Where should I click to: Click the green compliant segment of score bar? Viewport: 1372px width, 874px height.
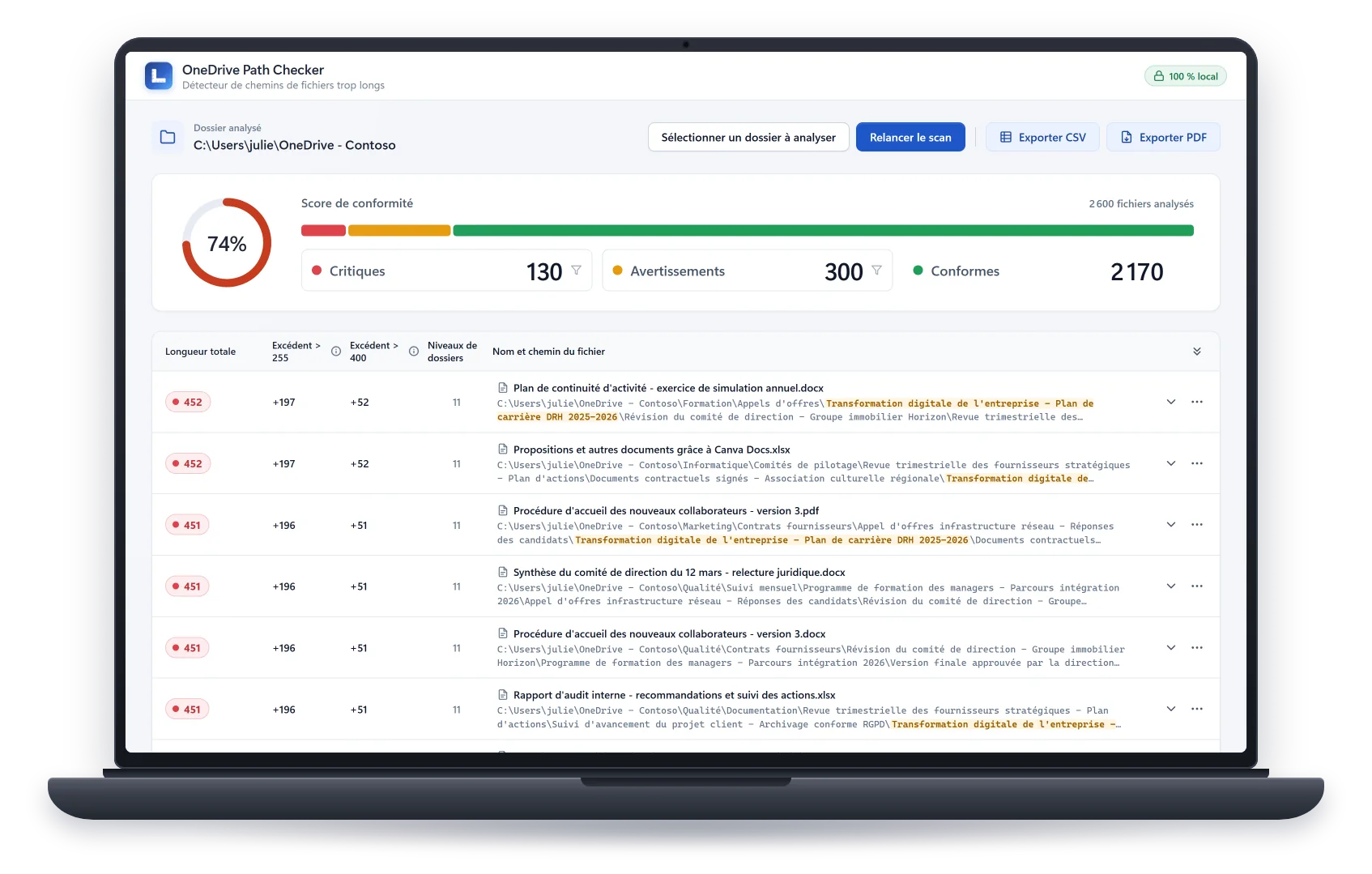pos(823,231)
